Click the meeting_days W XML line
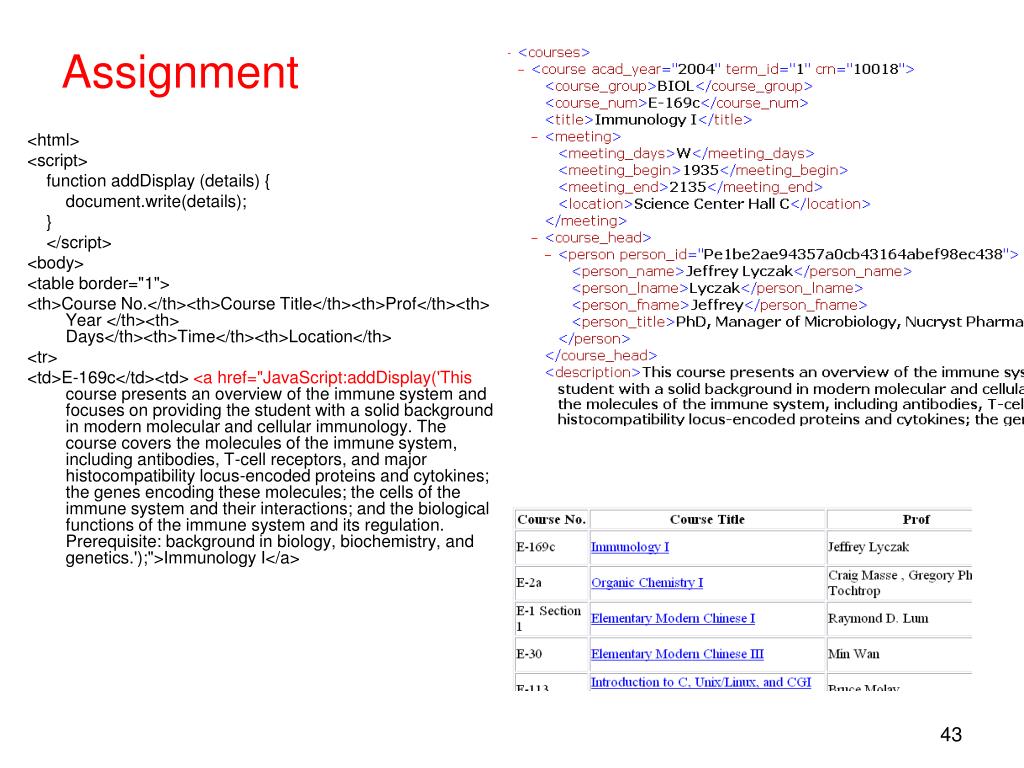Image resolution: width=1024 pixels, height=768 pixels. (x=686, y=153)
